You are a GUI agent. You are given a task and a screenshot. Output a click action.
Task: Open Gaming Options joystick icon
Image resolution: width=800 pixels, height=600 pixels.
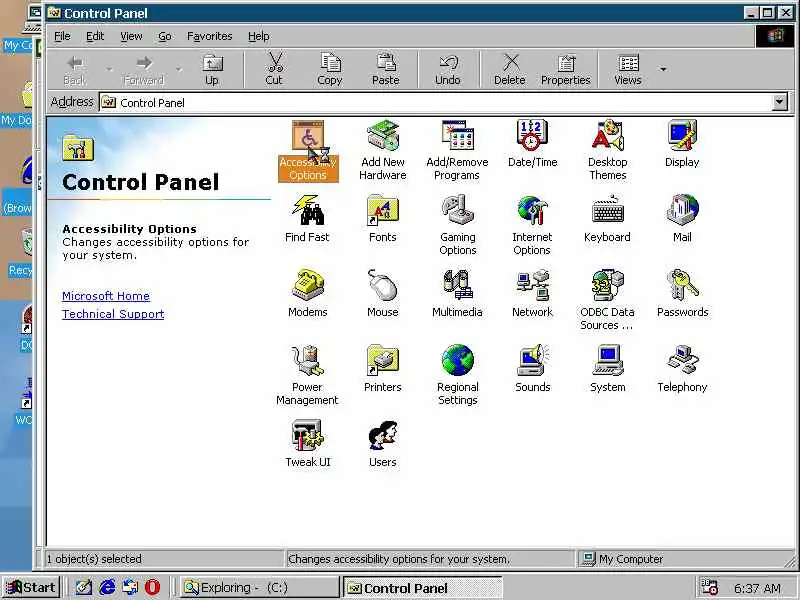point(458,226)
